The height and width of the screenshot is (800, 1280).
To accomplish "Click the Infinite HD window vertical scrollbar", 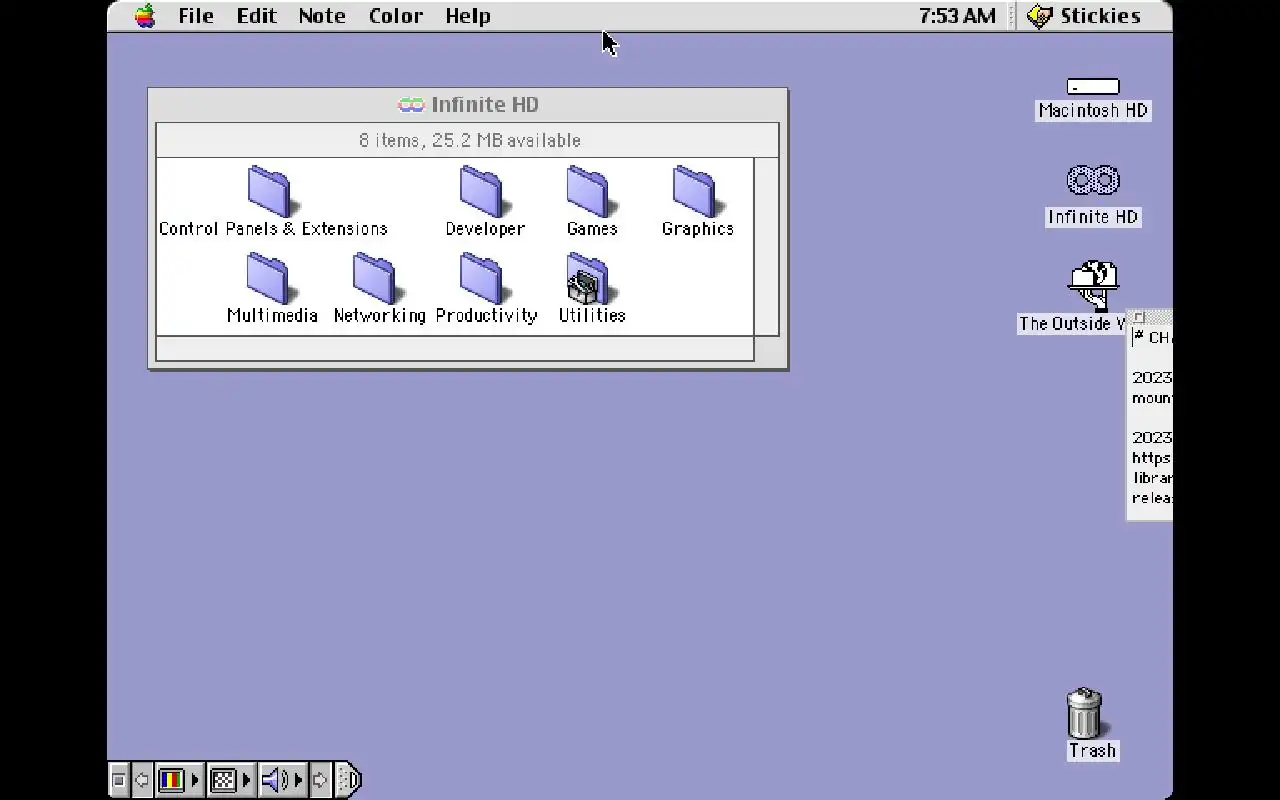I will (x=766, y=246).
